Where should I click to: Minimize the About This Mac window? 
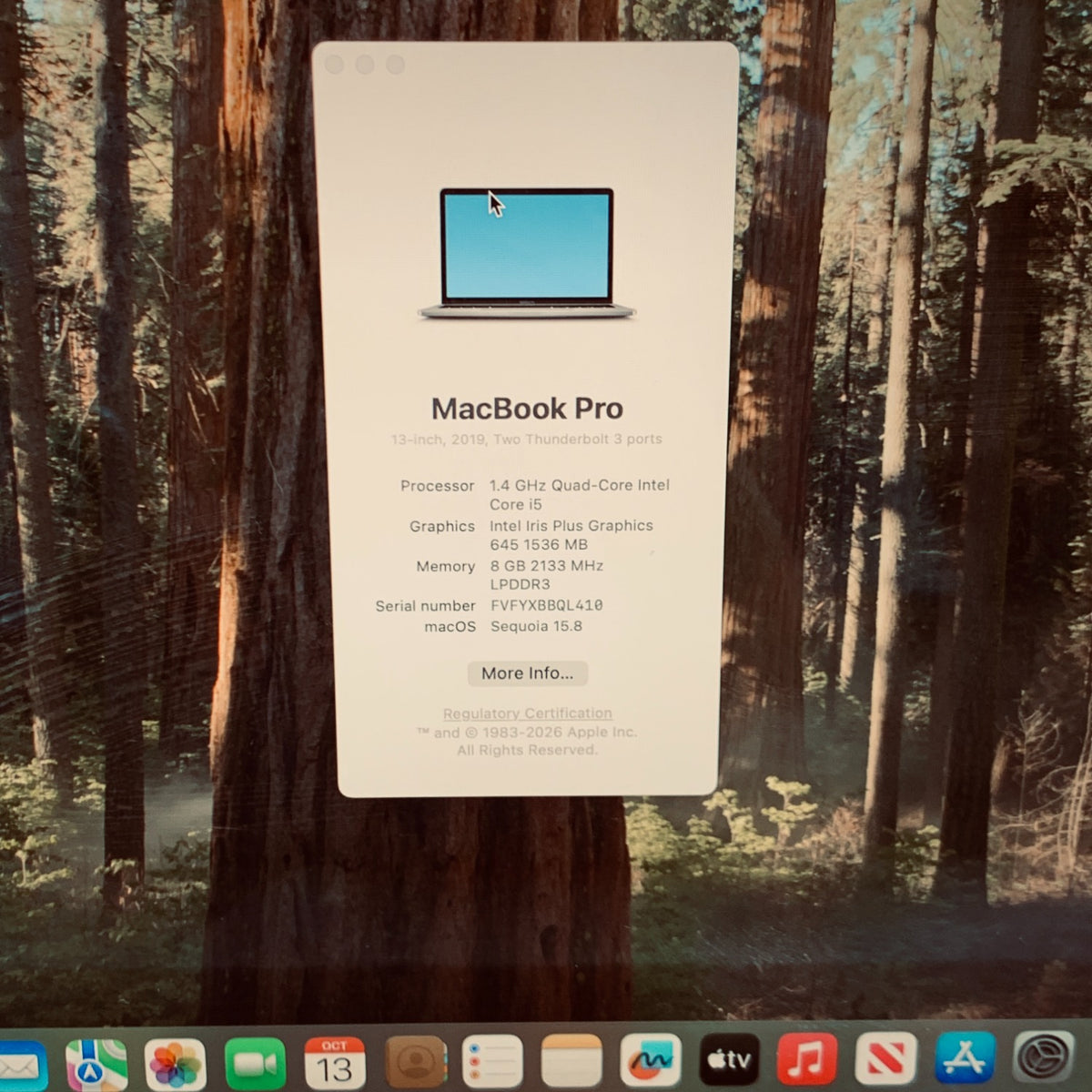tap(365, 65)
